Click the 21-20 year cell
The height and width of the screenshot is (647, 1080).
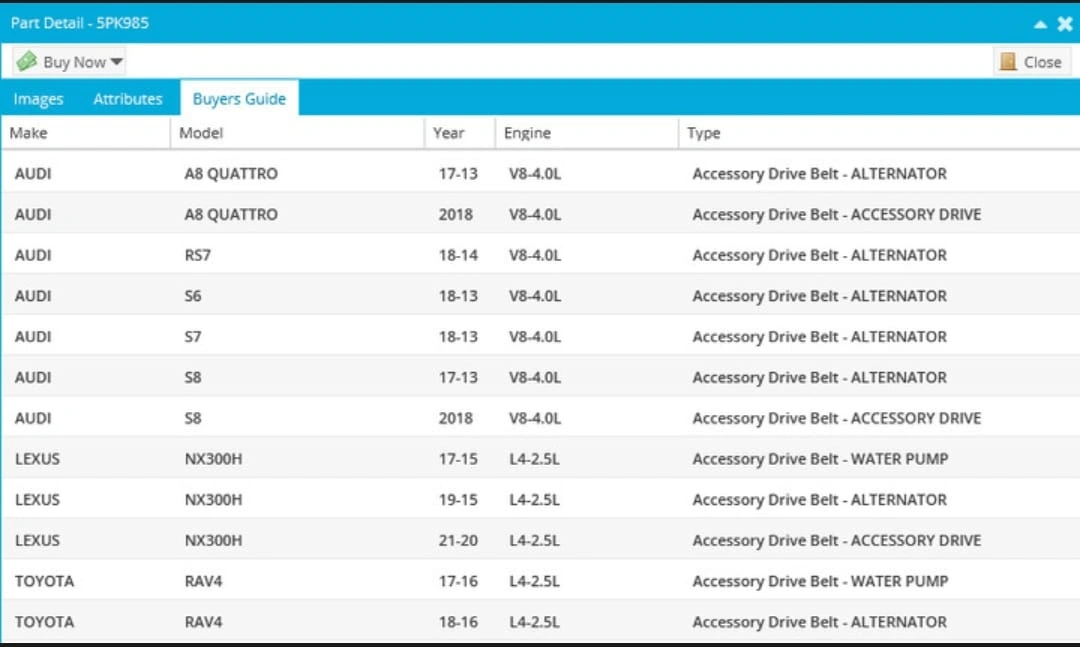point(458,540)
